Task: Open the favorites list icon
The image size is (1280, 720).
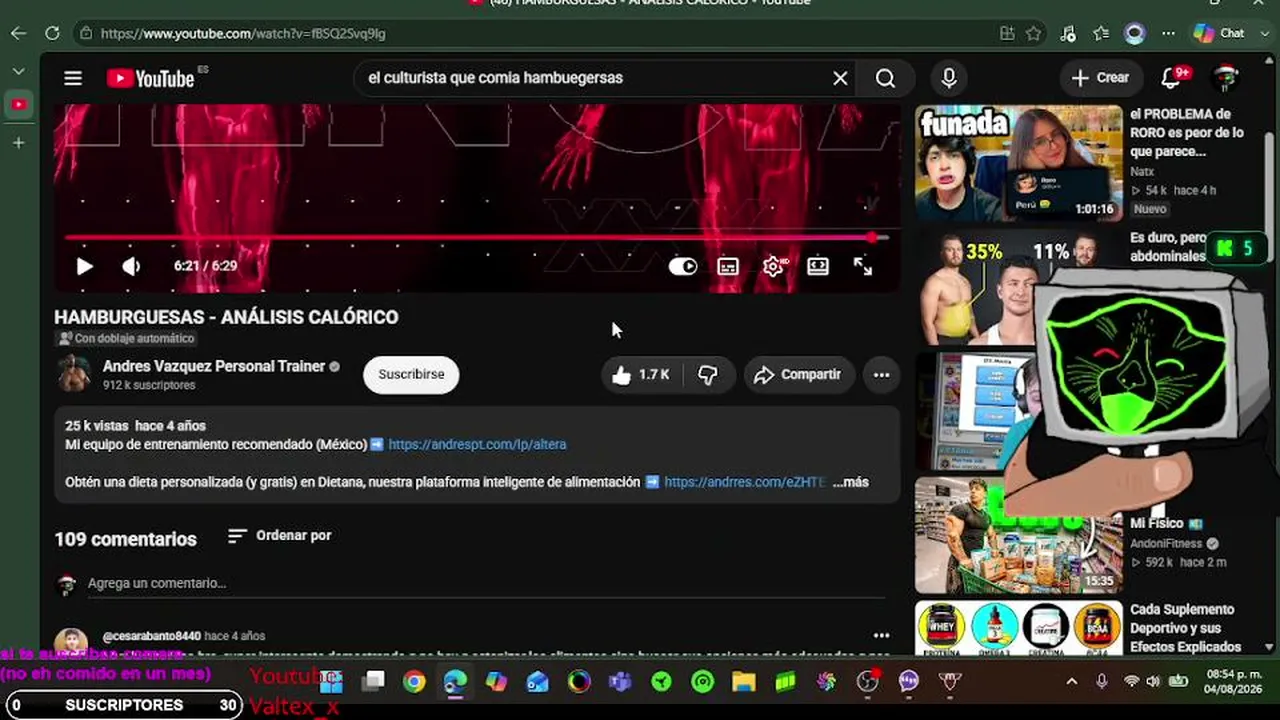Action: tap(1101, 33)
